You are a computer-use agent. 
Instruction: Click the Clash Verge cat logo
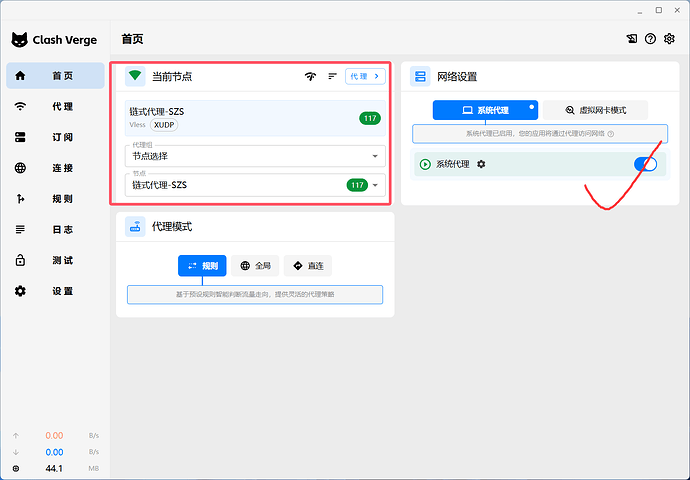(19, 40)
